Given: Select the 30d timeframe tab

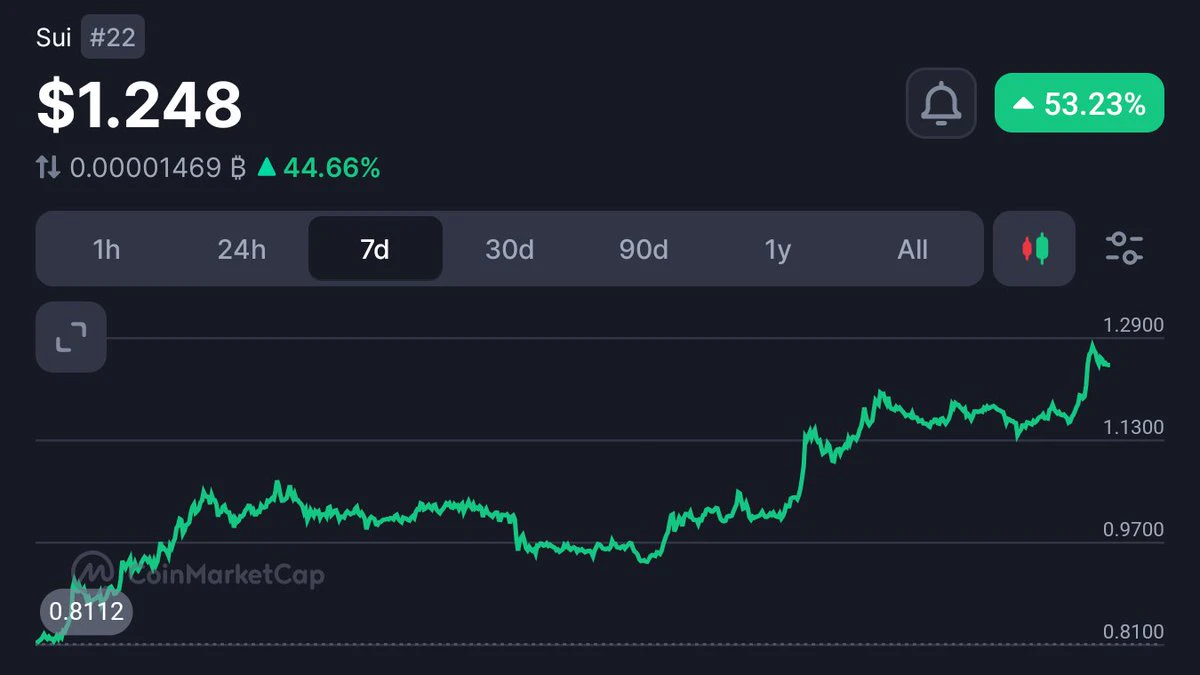Looking at the screenshot, I should (x=509, y=249).
